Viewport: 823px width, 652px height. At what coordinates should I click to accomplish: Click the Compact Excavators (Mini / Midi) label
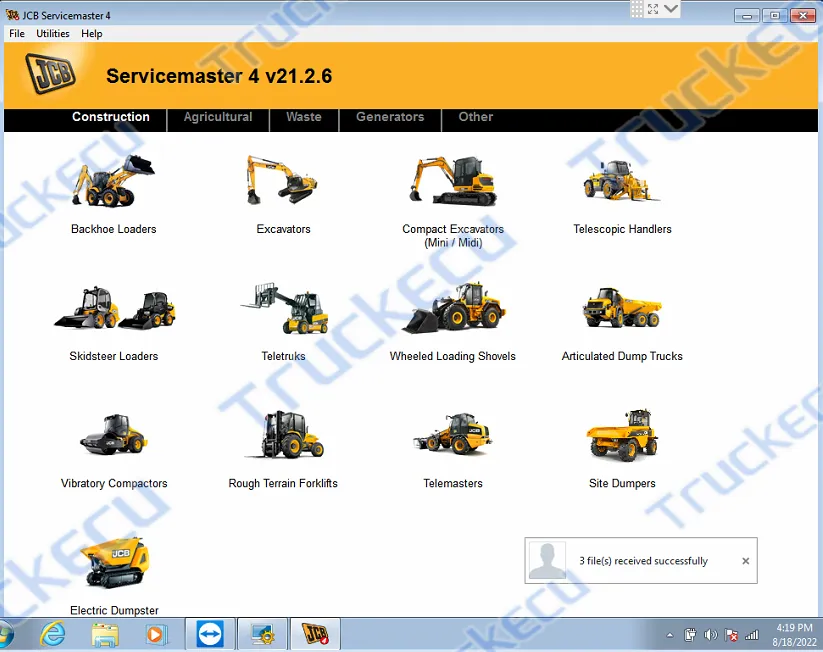pos(453,236)
